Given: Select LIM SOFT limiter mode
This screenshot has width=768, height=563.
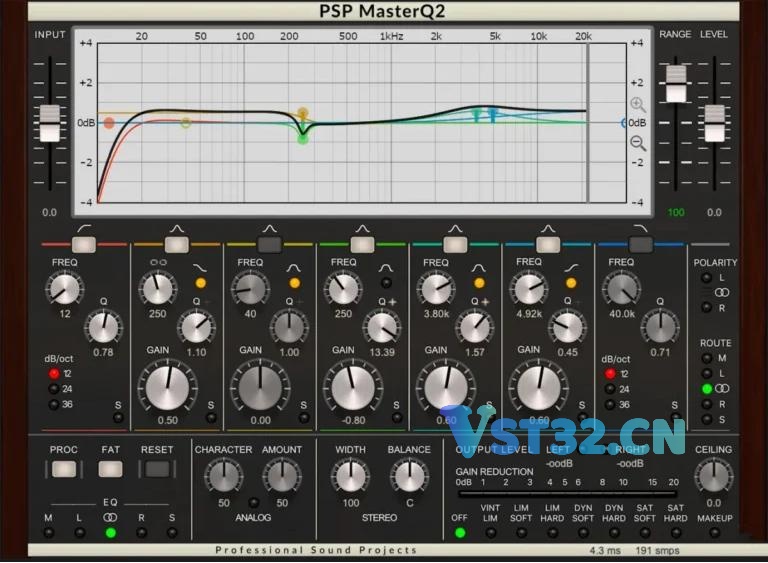Looking at the screenshot, I should pos(521,533).
